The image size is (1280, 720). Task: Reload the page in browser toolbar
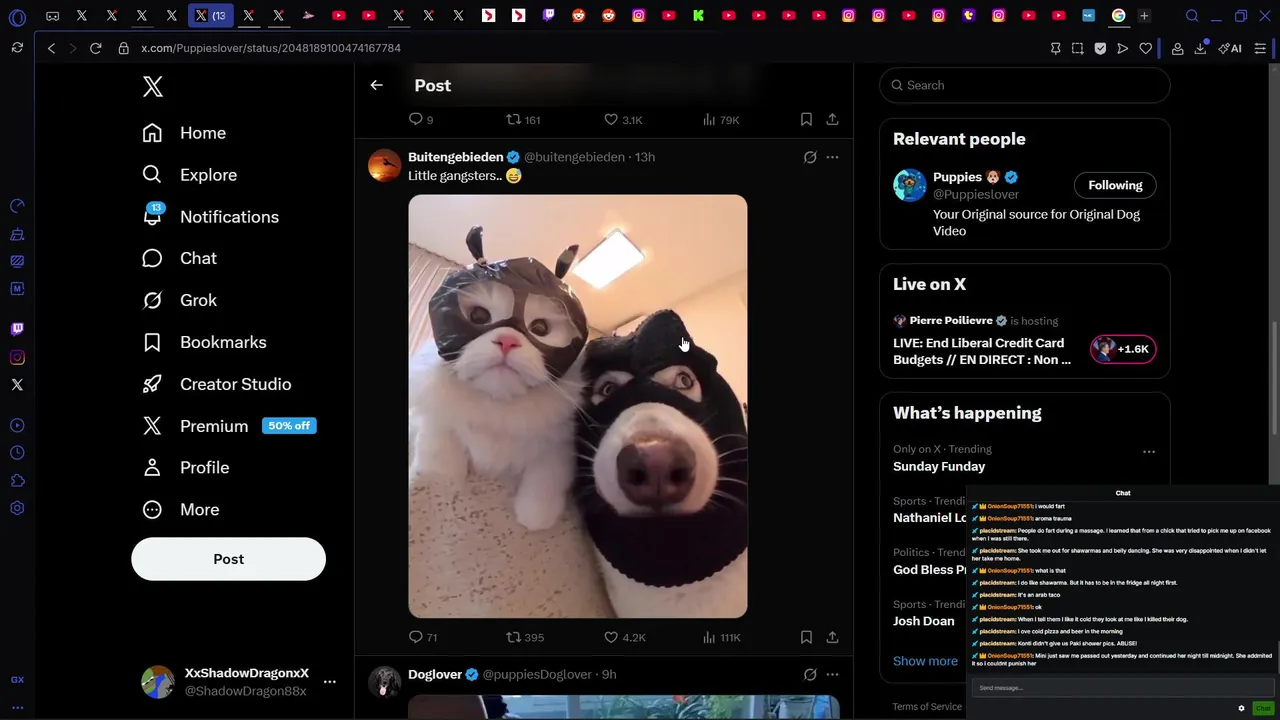pos(95,48)
